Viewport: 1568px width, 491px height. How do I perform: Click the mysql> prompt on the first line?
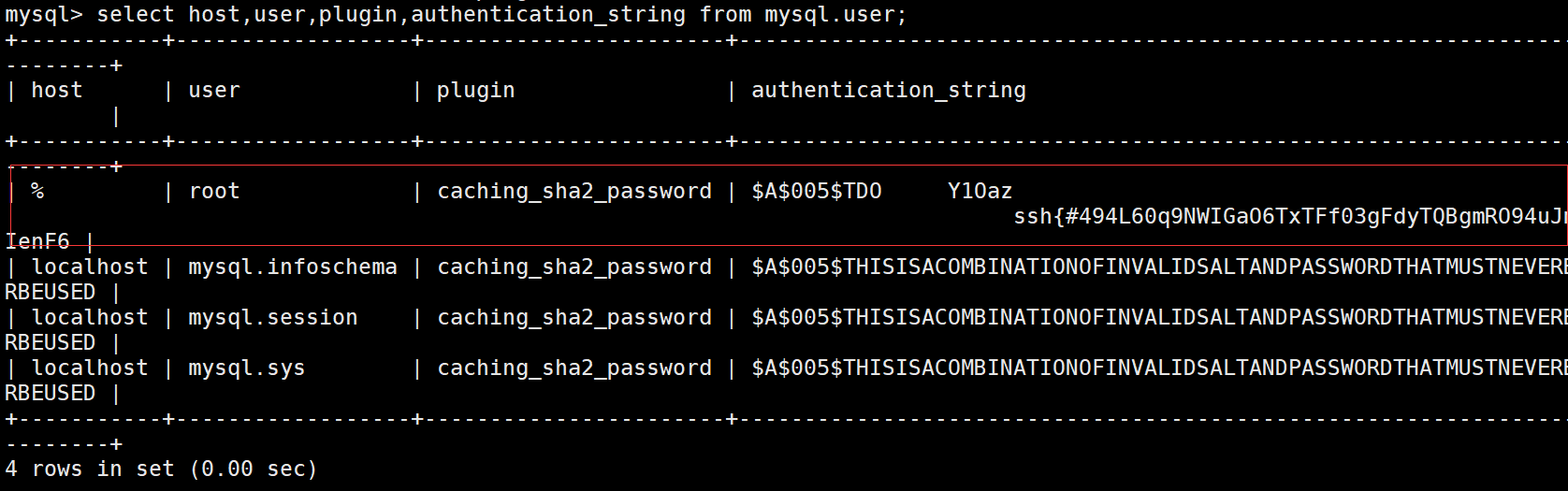click(42, 15)
